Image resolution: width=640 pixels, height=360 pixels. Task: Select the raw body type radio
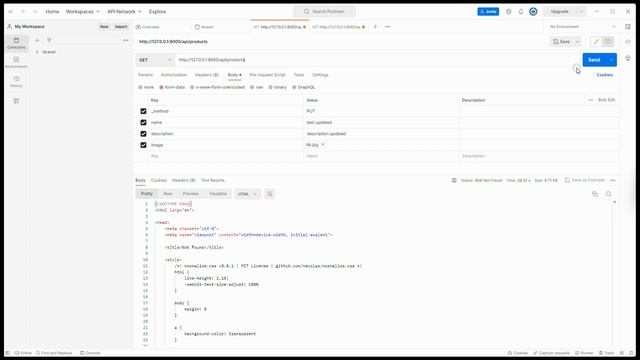tap(252, 87)
